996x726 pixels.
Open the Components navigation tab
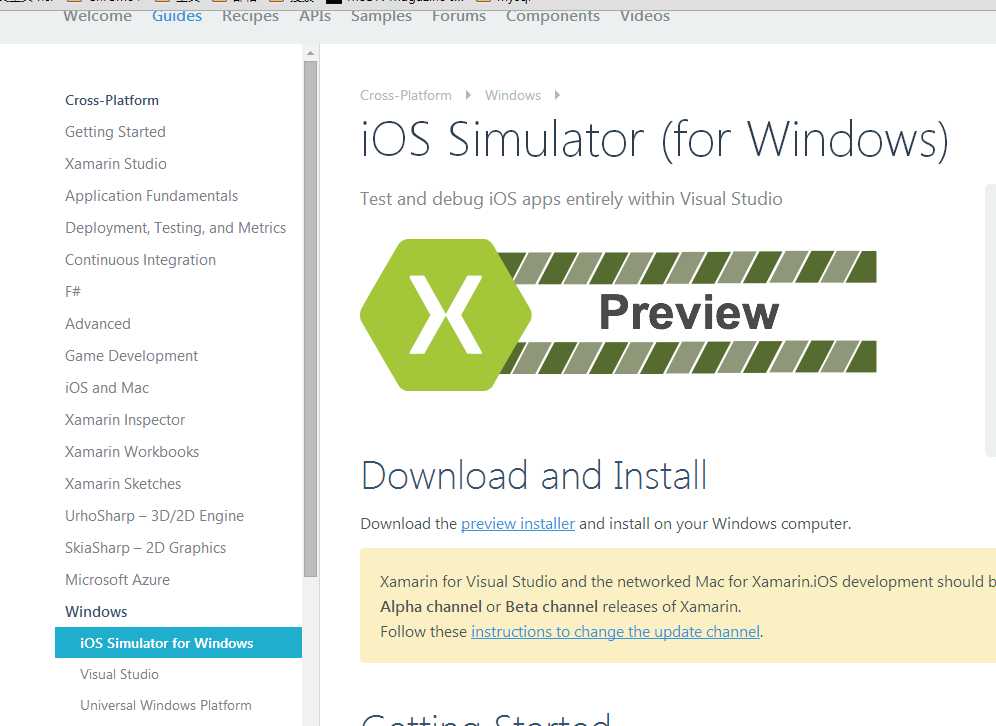[553, 16]
